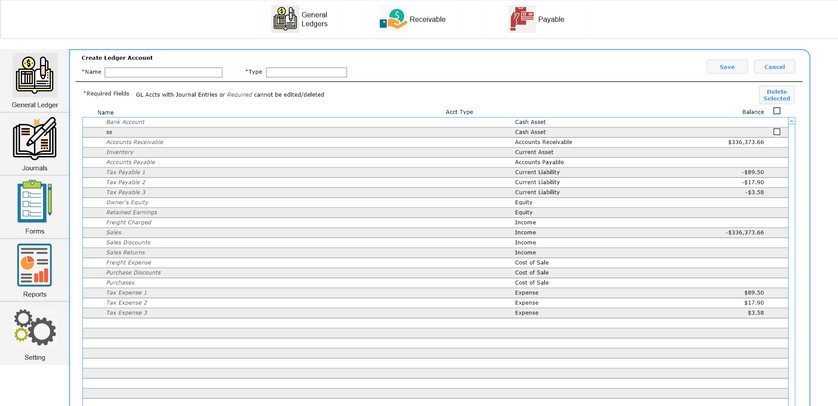Open the Payable module icon
This screenshot has width=838, height=406.
521,19
